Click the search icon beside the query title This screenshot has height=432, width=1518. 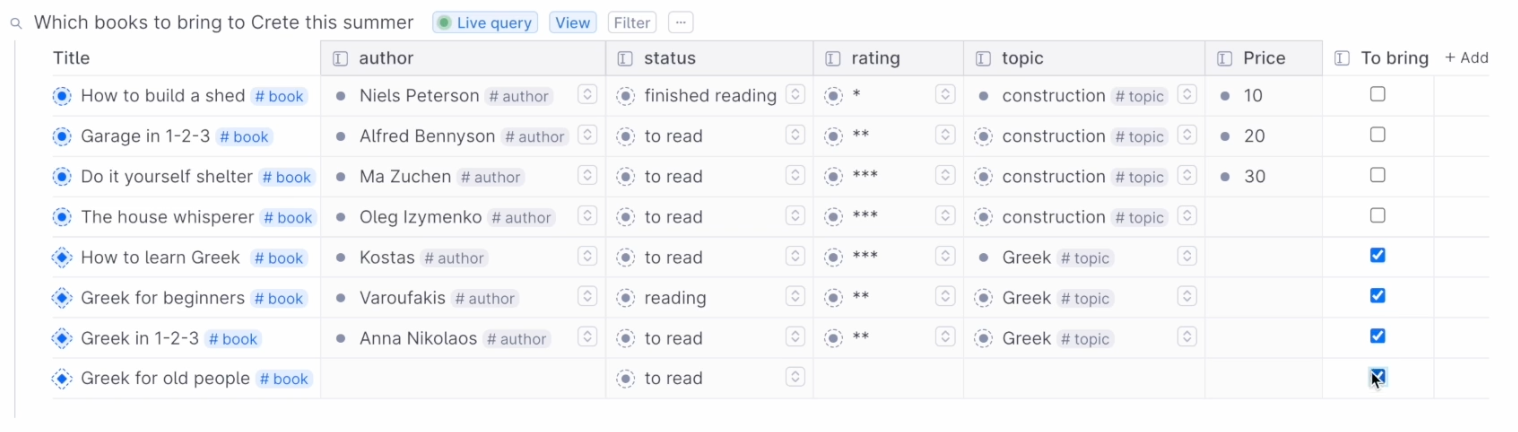(x=16, y=23)
